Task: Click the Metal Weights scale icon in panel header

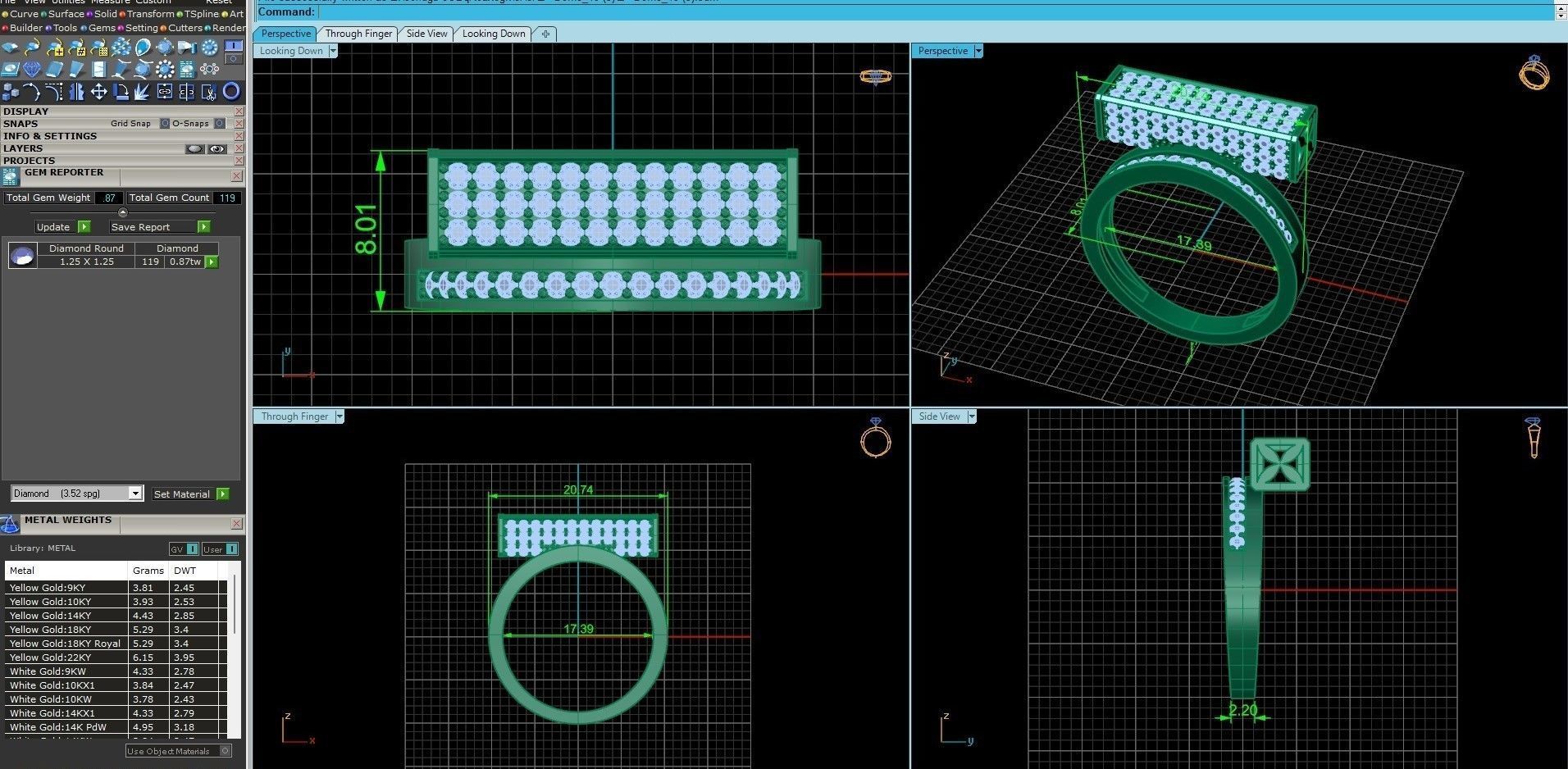Action: [x=10, y=525]
